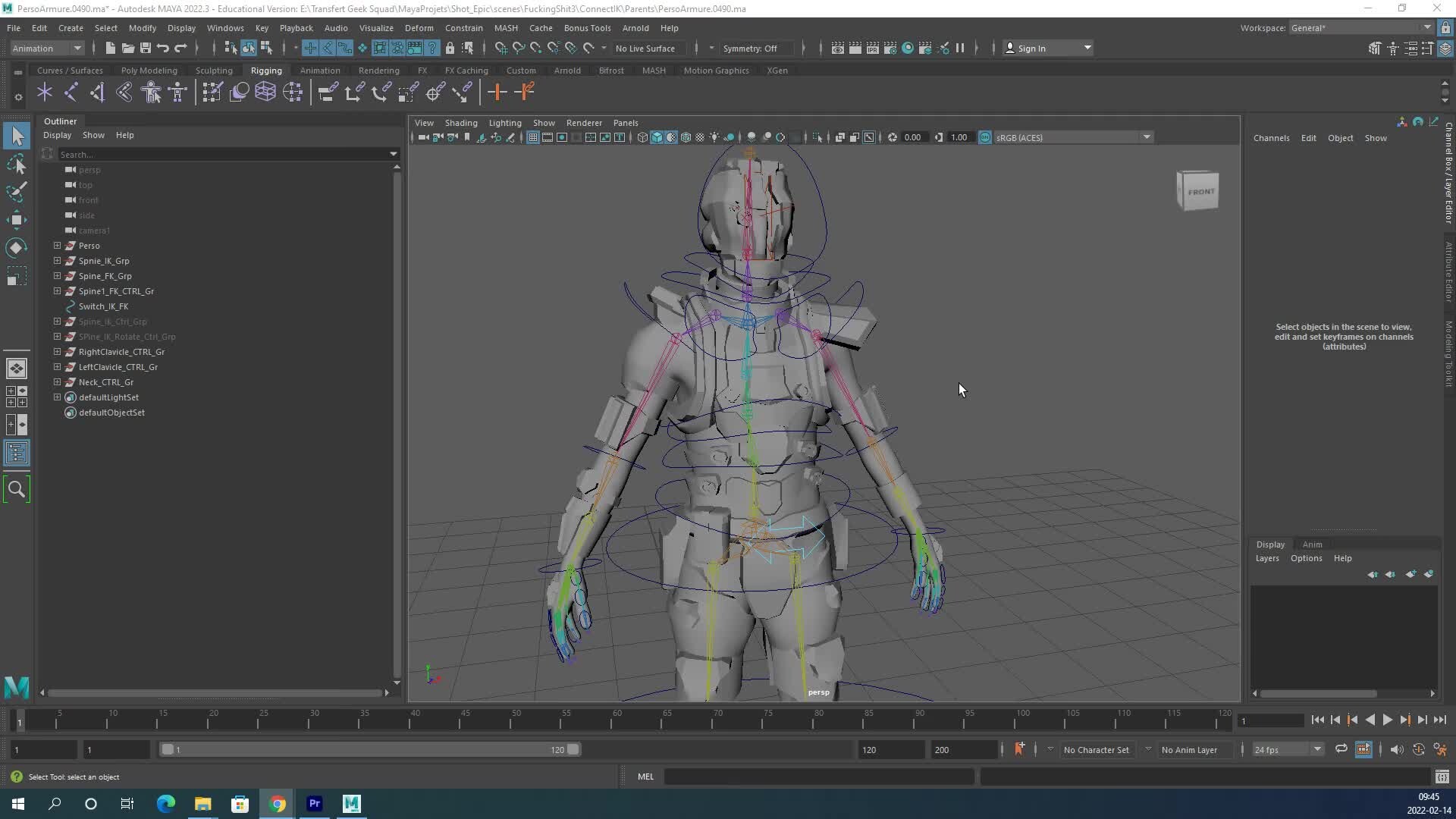Toggle animation playback looping
Viewport: 1456px width, 819px height.
pyautogui.click(x=1341, y=749)
